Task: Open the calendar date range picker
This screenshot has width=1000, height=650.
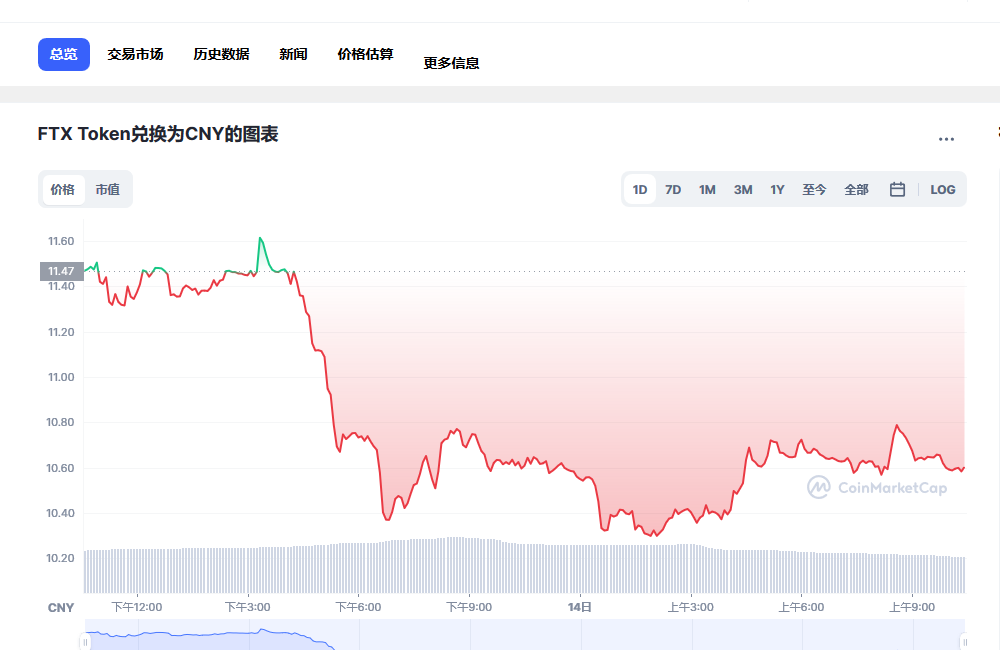Action: 897,189
